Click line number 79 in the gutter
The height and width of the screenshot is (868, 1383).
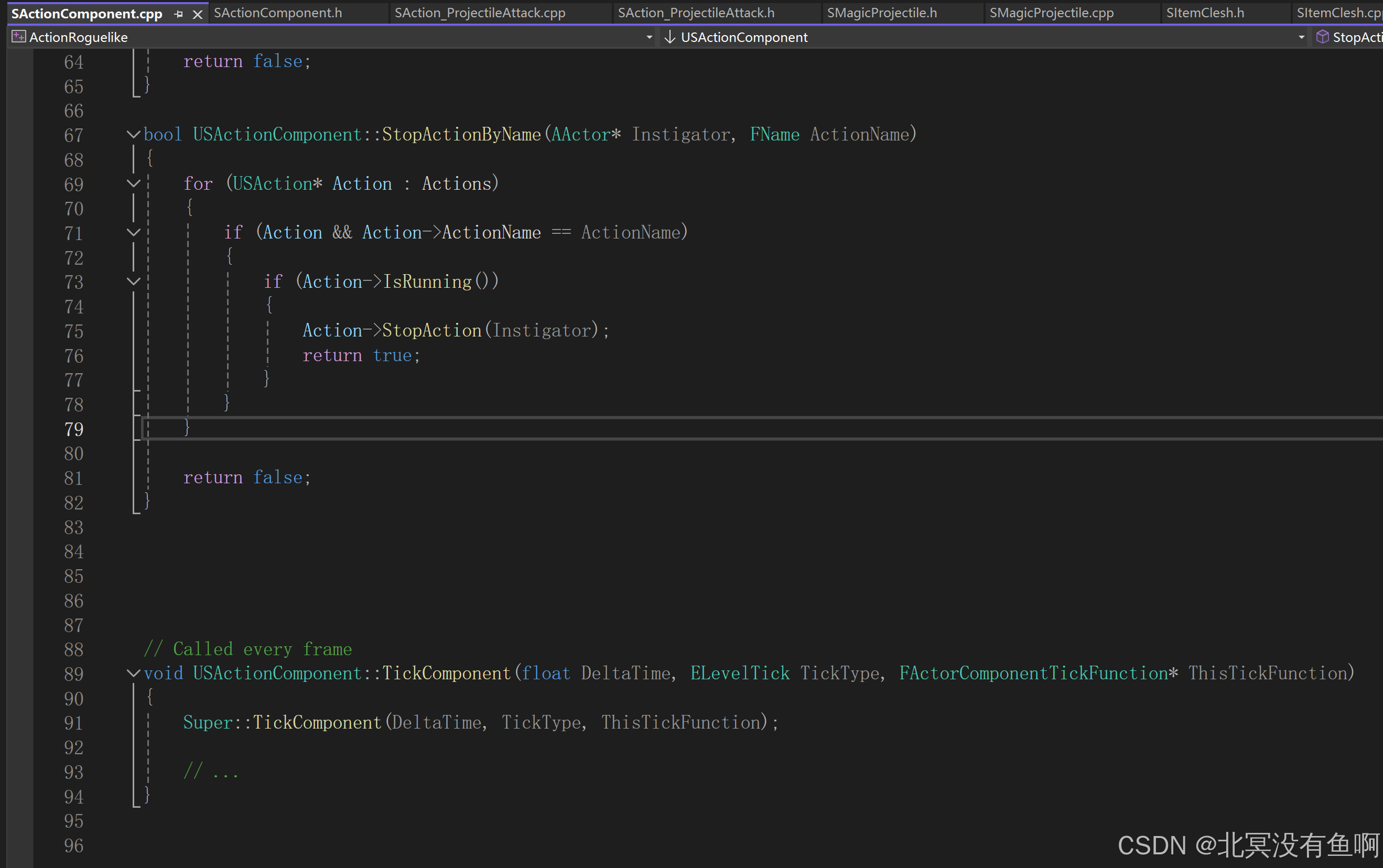coord(73,429)
